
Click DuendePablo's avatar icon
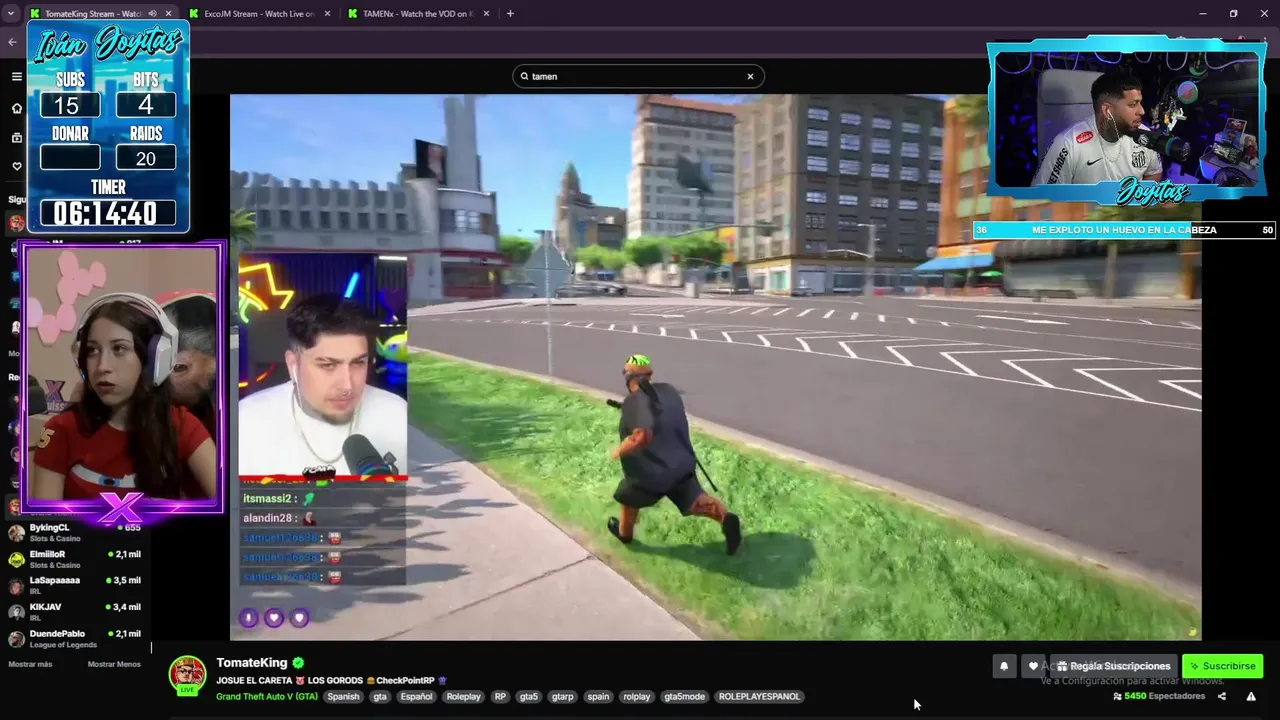16,639
